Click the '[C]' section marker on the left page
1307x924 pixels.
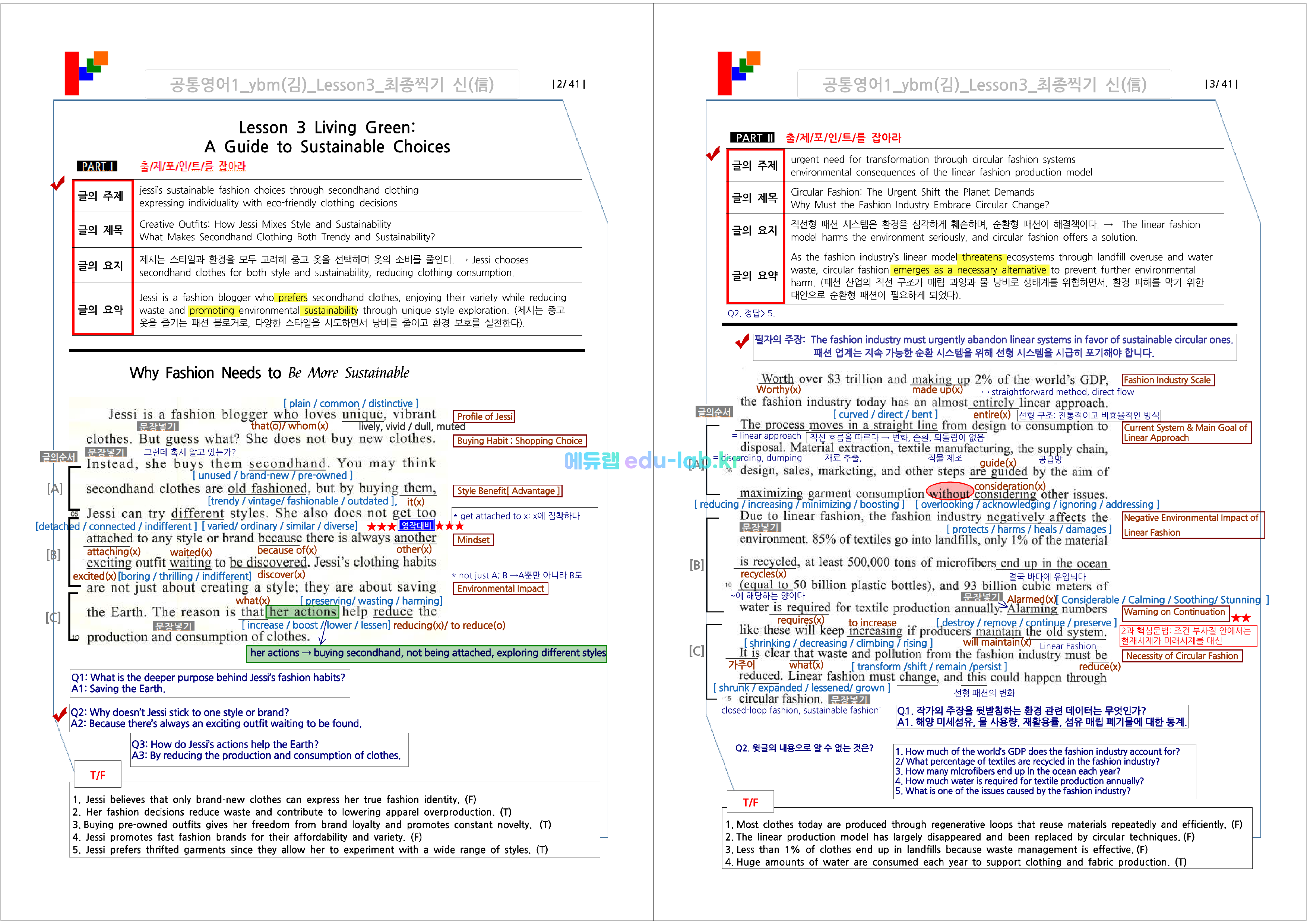pyautogui.click(x=53, y=618)
